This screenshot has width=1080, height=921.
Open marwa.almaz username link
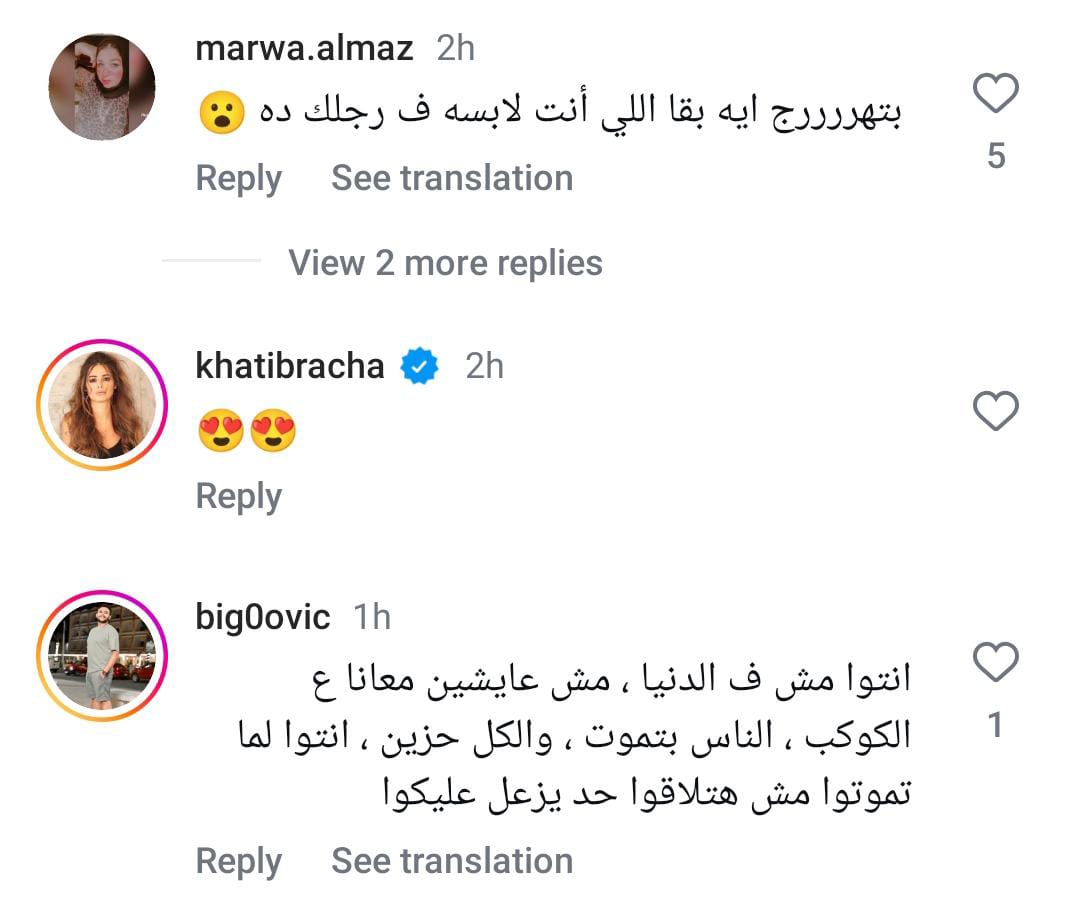[304, 49]
